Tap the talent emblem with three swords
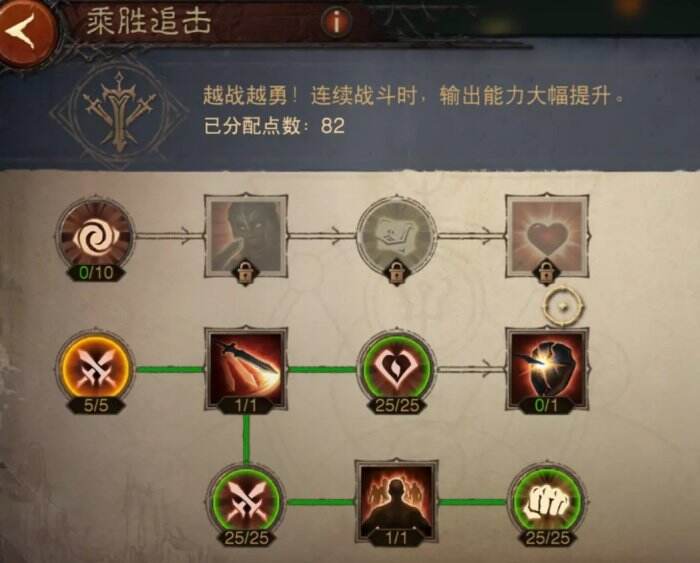The height and width of the screenshot is (563, 700). pos(119,112)
